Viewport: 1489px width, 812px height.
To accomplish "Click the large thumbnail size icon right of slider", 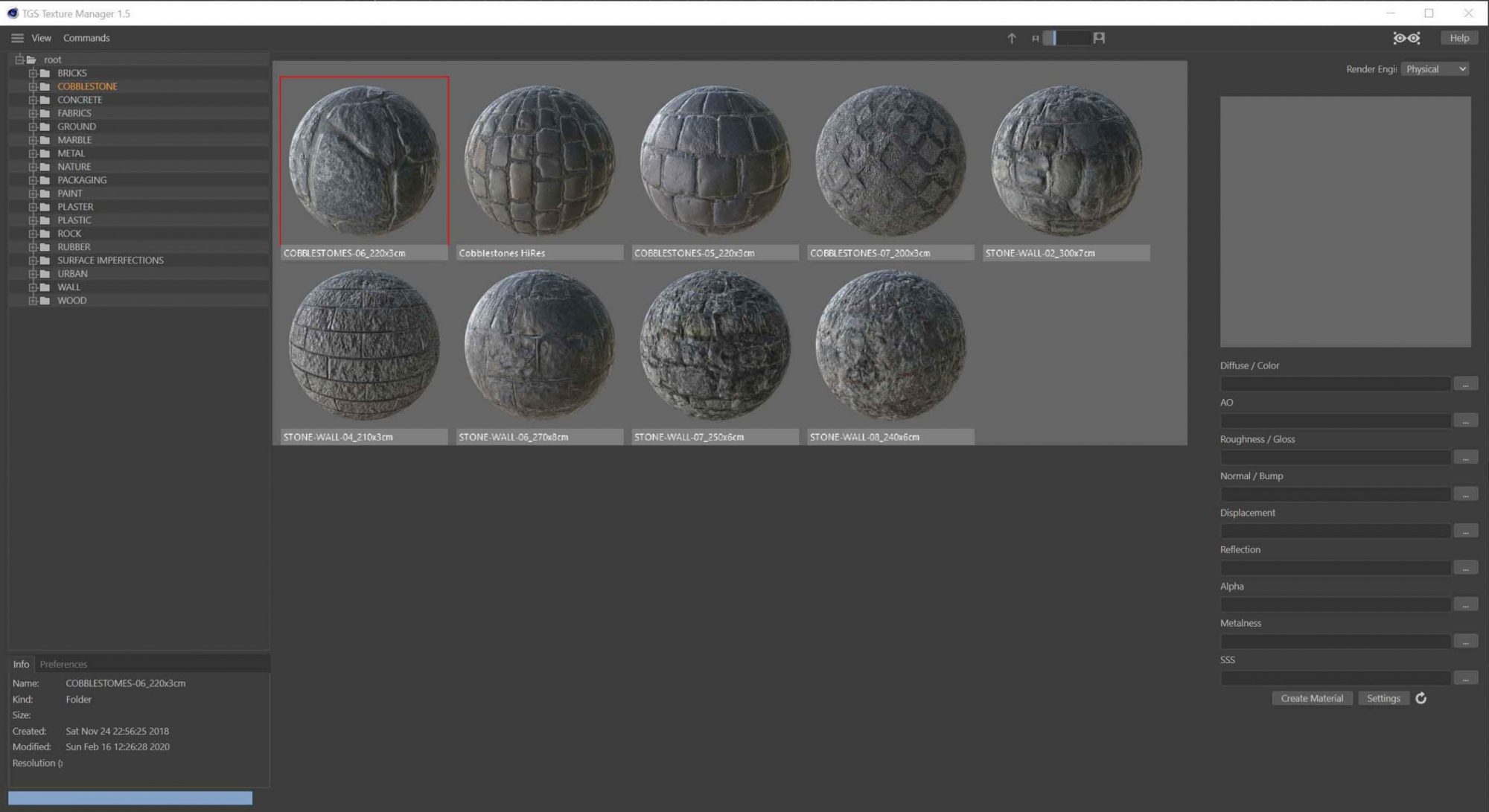I will pos(1097,37).
